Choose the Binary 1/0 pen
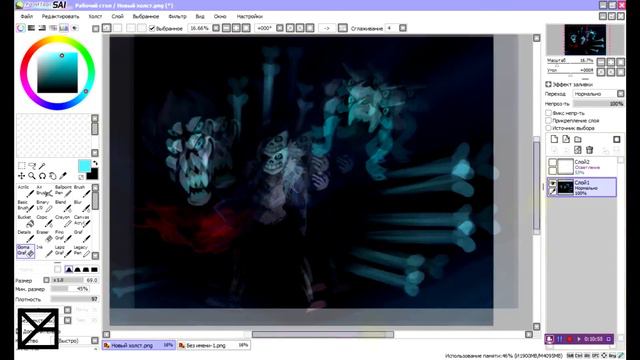Image resolution: width=640 pixels, height=360 pixels. (x=44, y=206)
